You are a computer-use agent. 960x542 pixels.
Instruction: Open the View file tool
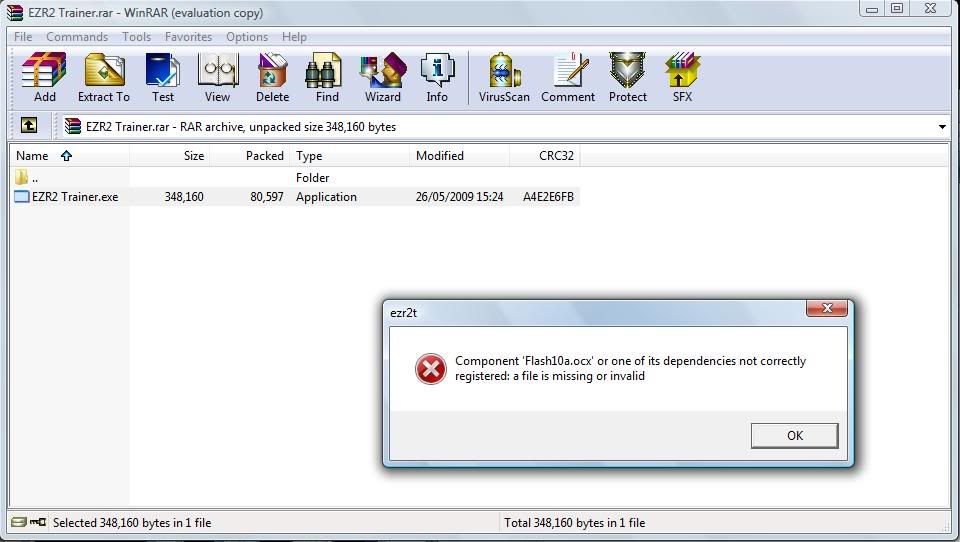(217, 77)
